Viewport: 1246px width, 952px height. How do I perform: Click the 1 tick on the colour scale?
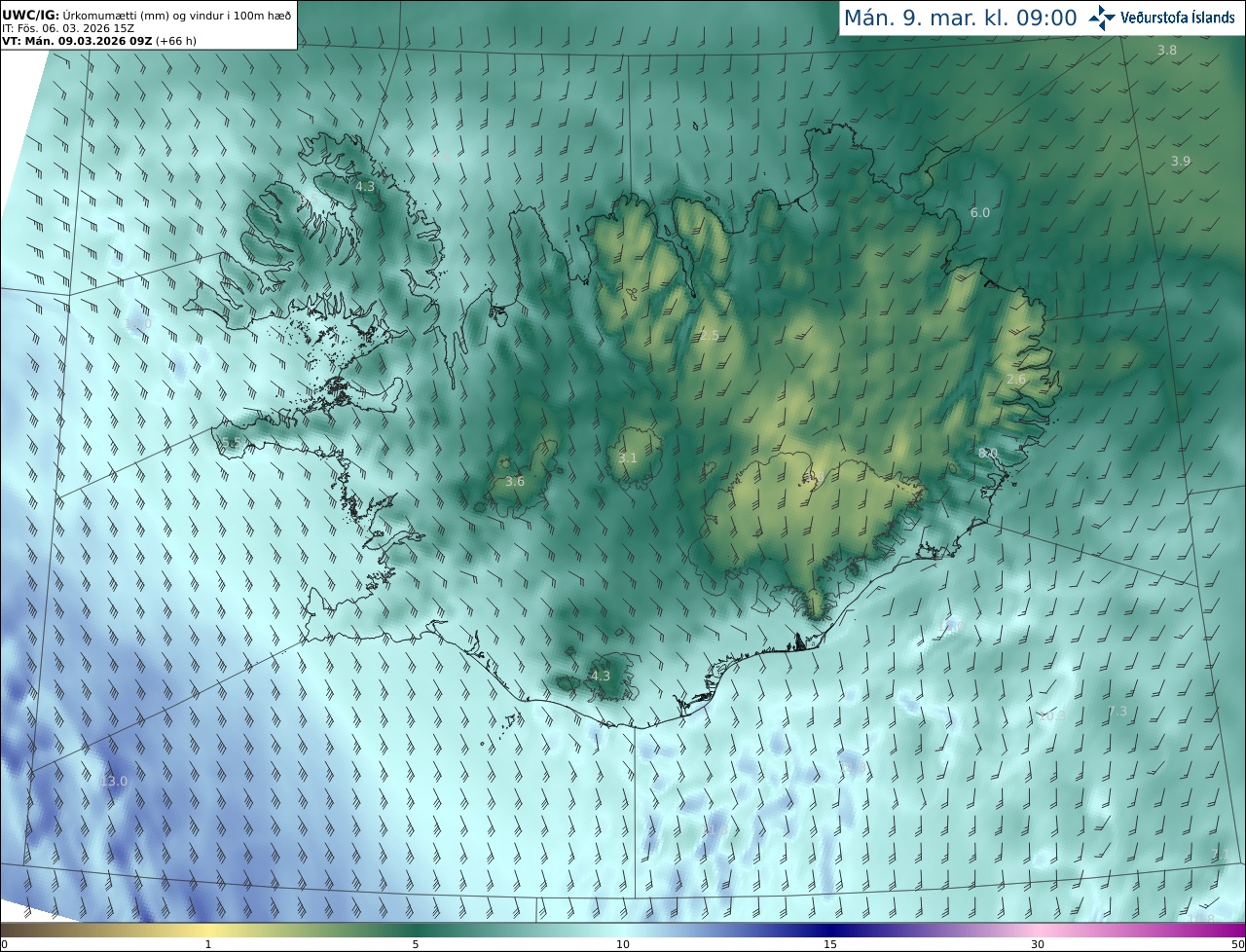pos(208,944)
